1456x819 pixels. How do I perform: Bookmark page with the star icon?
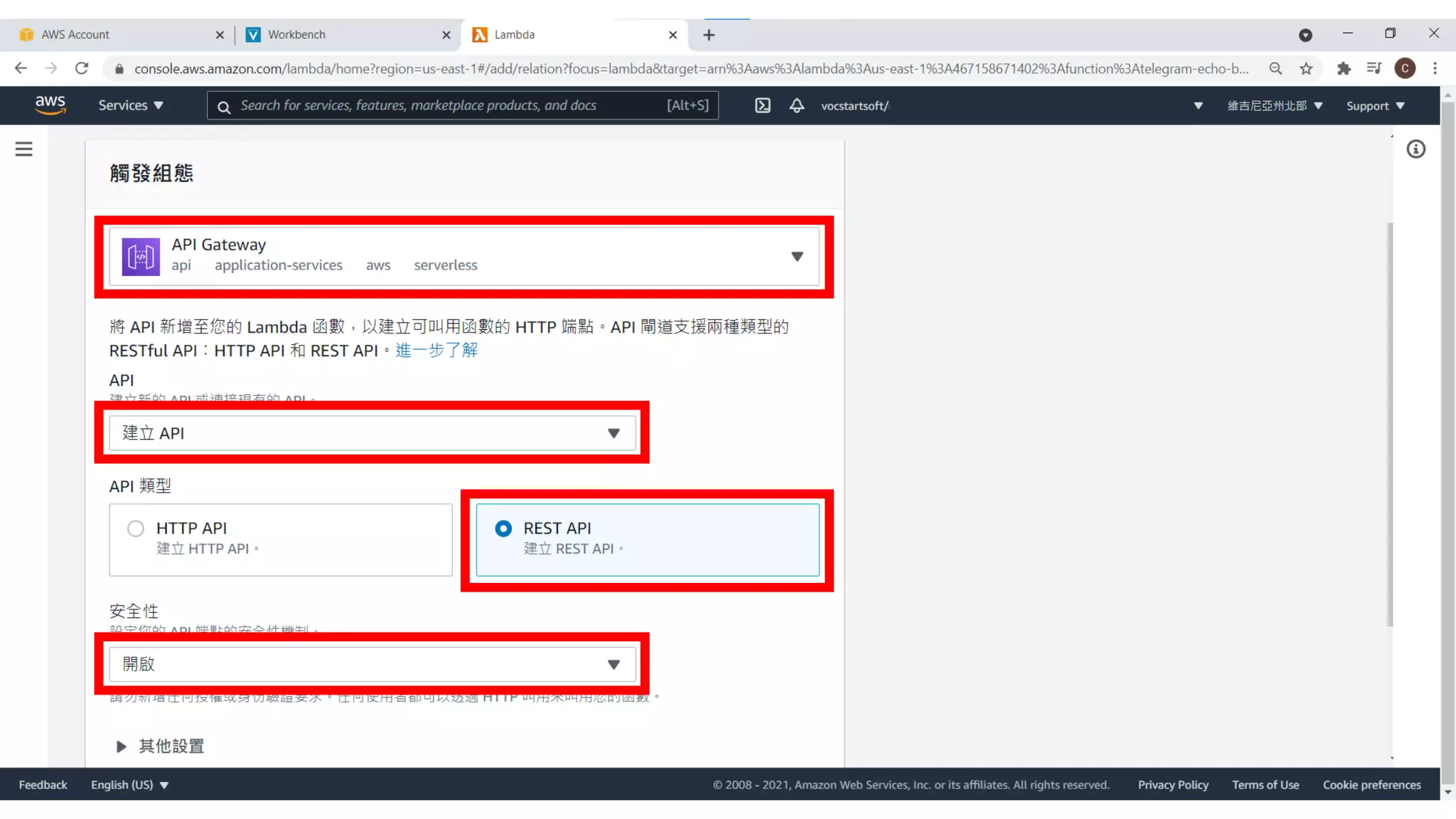[1306, 69]
